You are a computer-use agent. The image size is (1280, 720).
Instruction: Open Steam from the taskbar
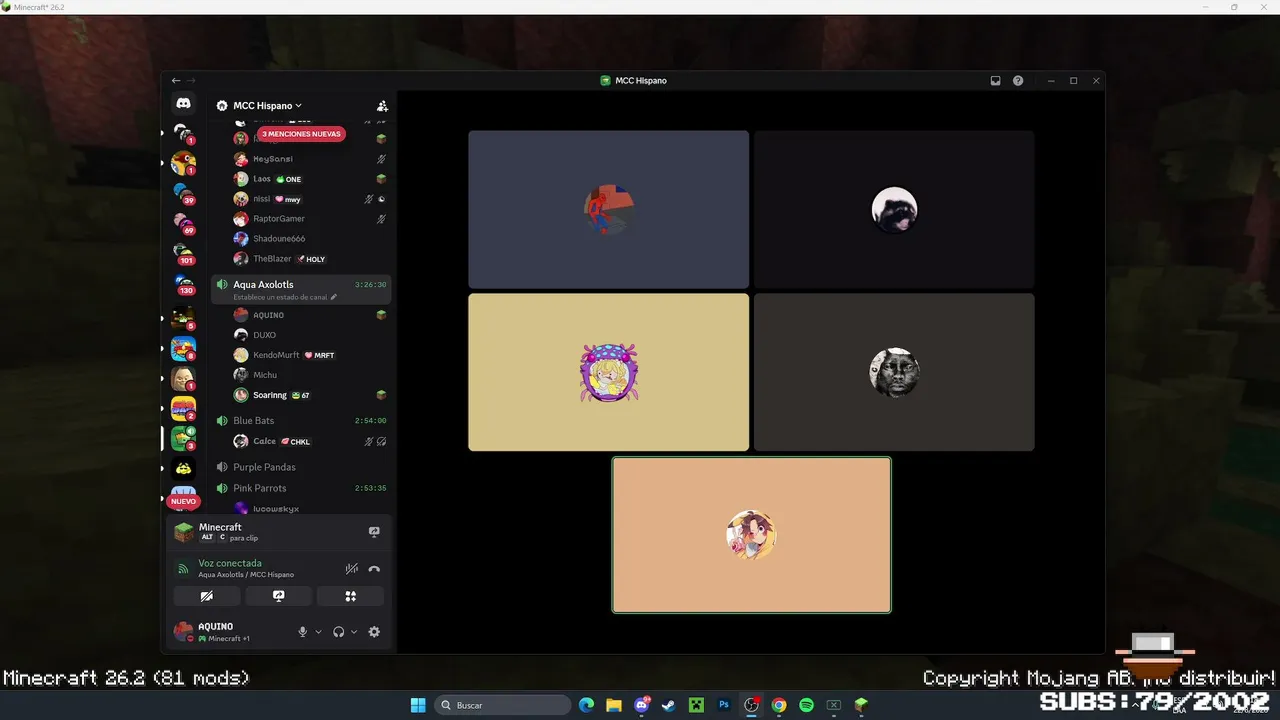click(x=669, y=705)
